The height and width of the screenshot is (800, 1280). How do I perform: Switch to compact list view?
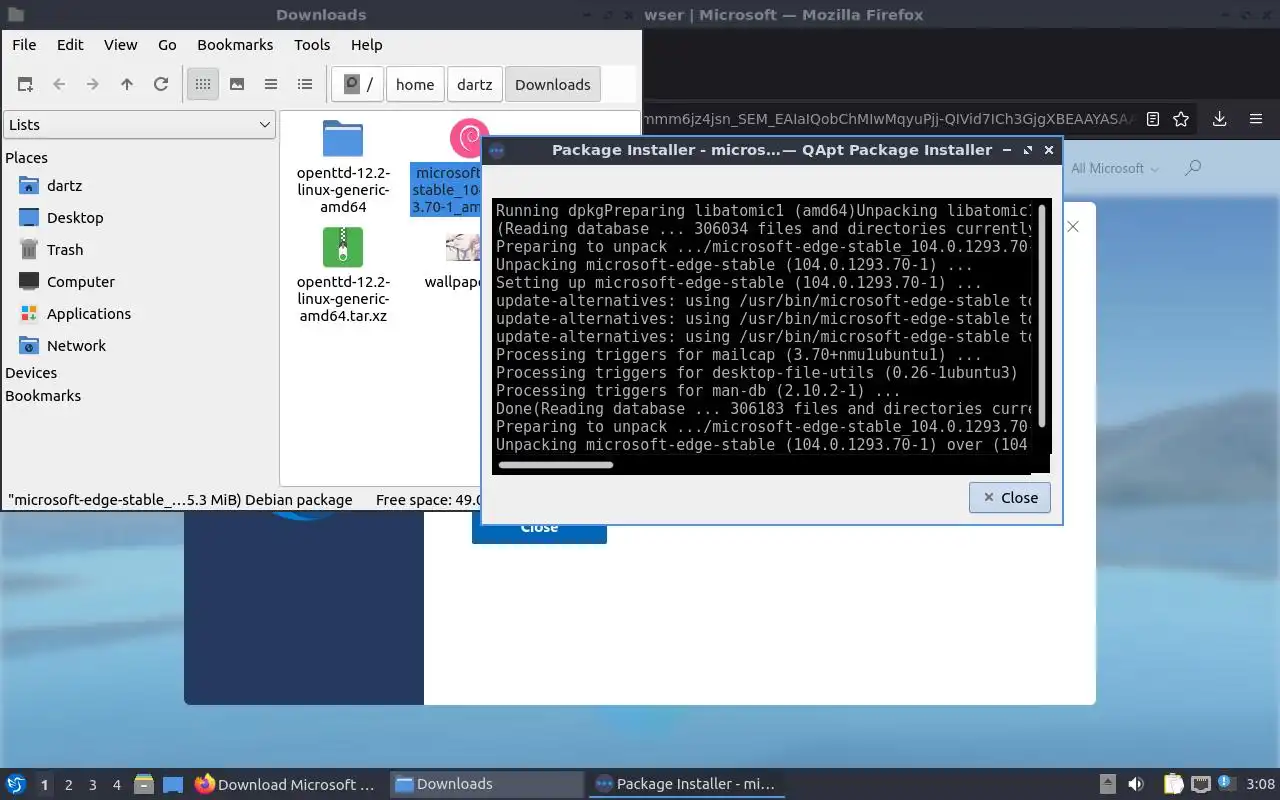click(x=271, y=85)
